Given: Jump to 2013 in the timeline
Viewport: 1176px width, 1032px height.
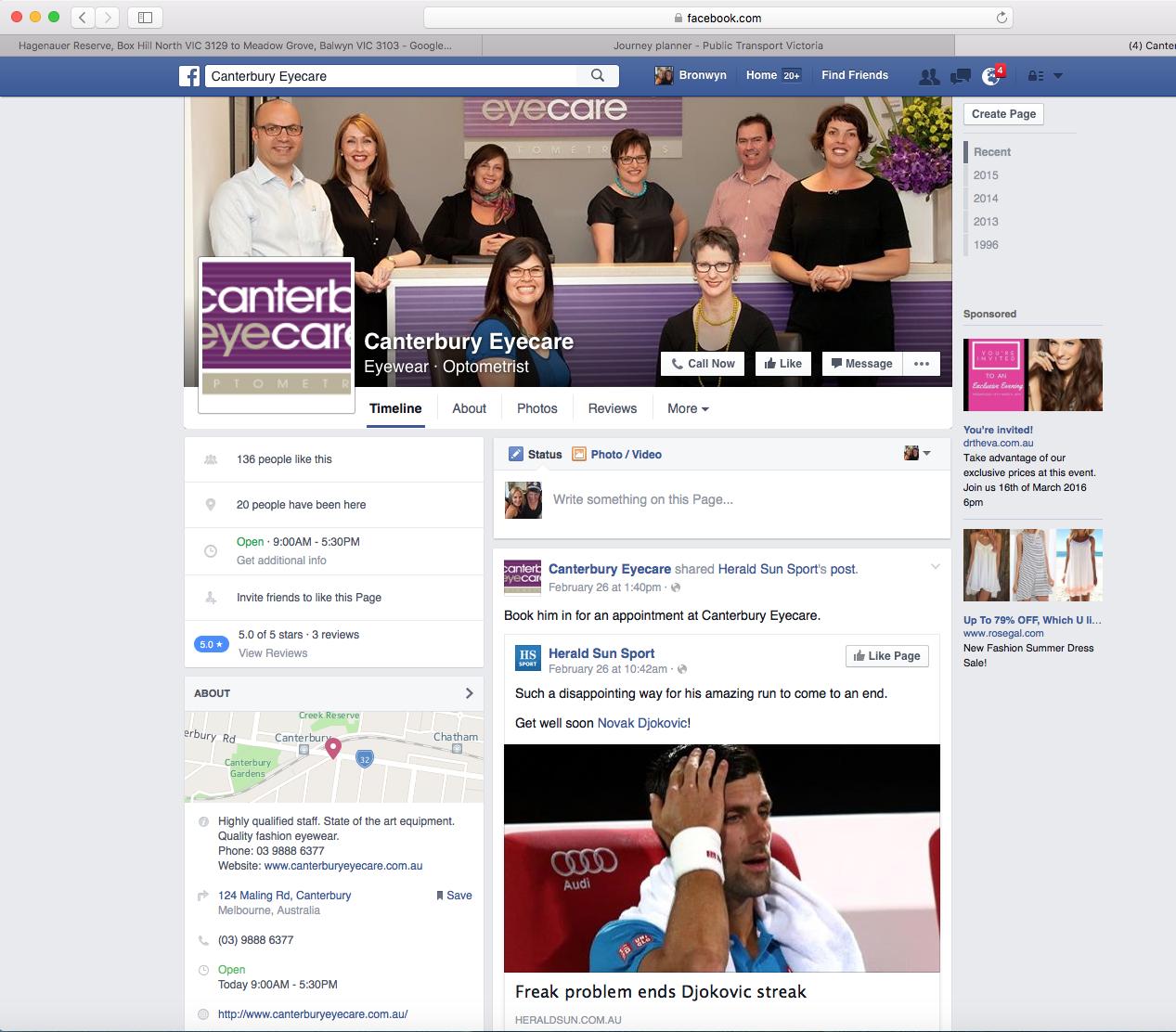Looking at the screenshot, I should coord(986,222).
